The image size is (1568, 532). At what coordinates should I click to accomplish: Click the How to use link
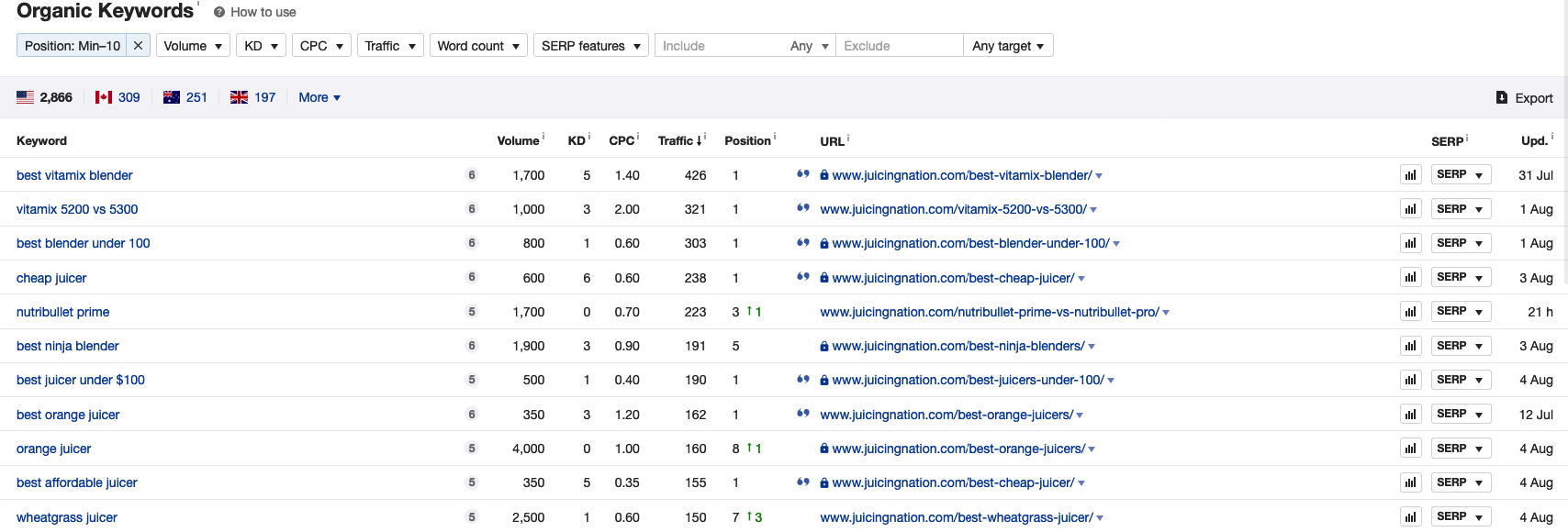coord(263,12)
